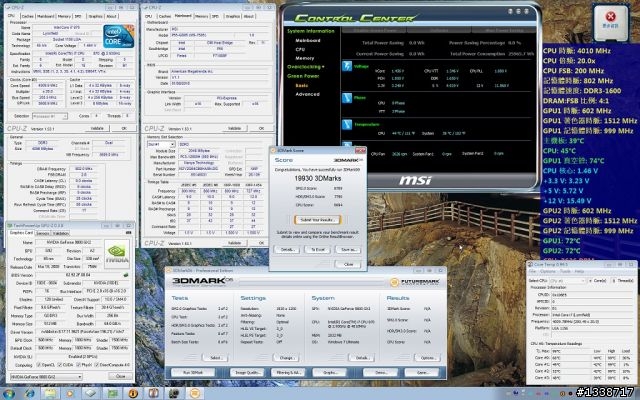640x400 pixels.
Task: Click the Windows Start orb
Action: pos(9,393)
